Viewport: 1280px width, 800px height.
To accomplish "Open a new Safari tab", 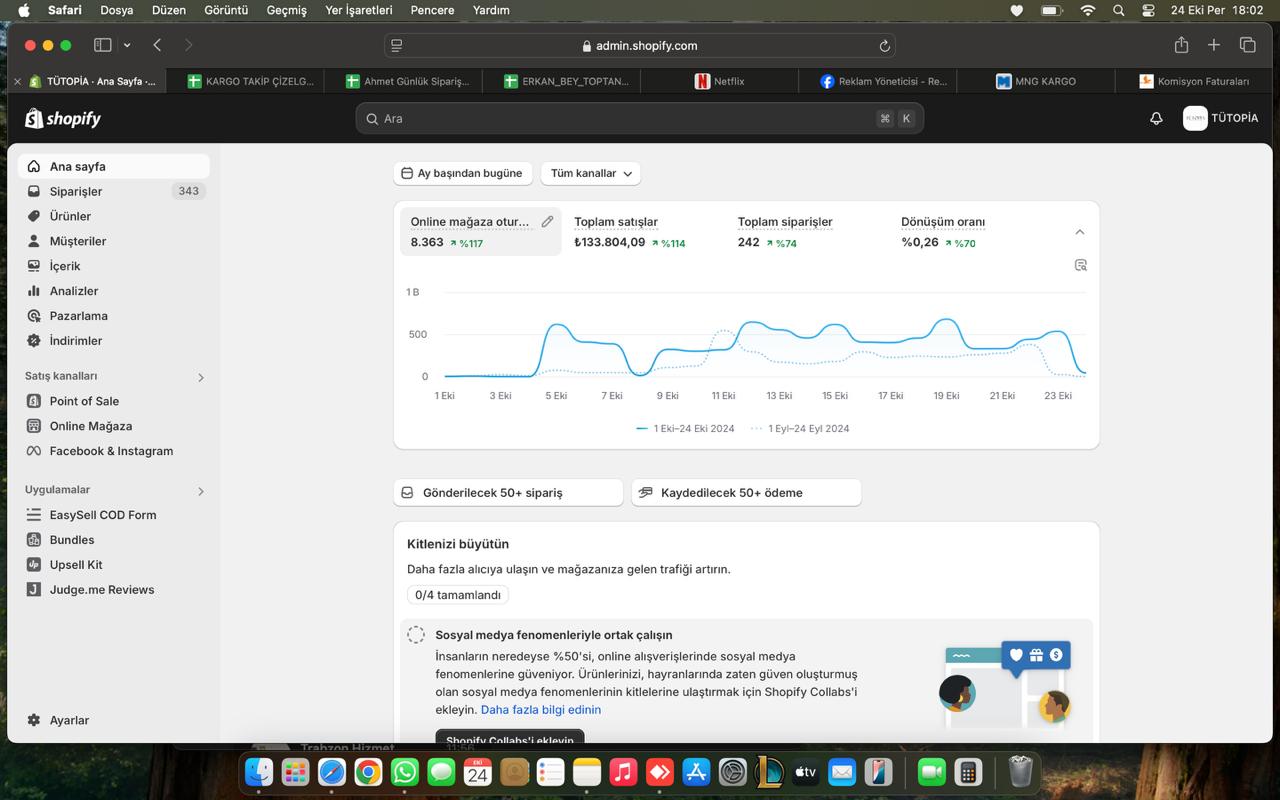I will (x=1214, y=45).
